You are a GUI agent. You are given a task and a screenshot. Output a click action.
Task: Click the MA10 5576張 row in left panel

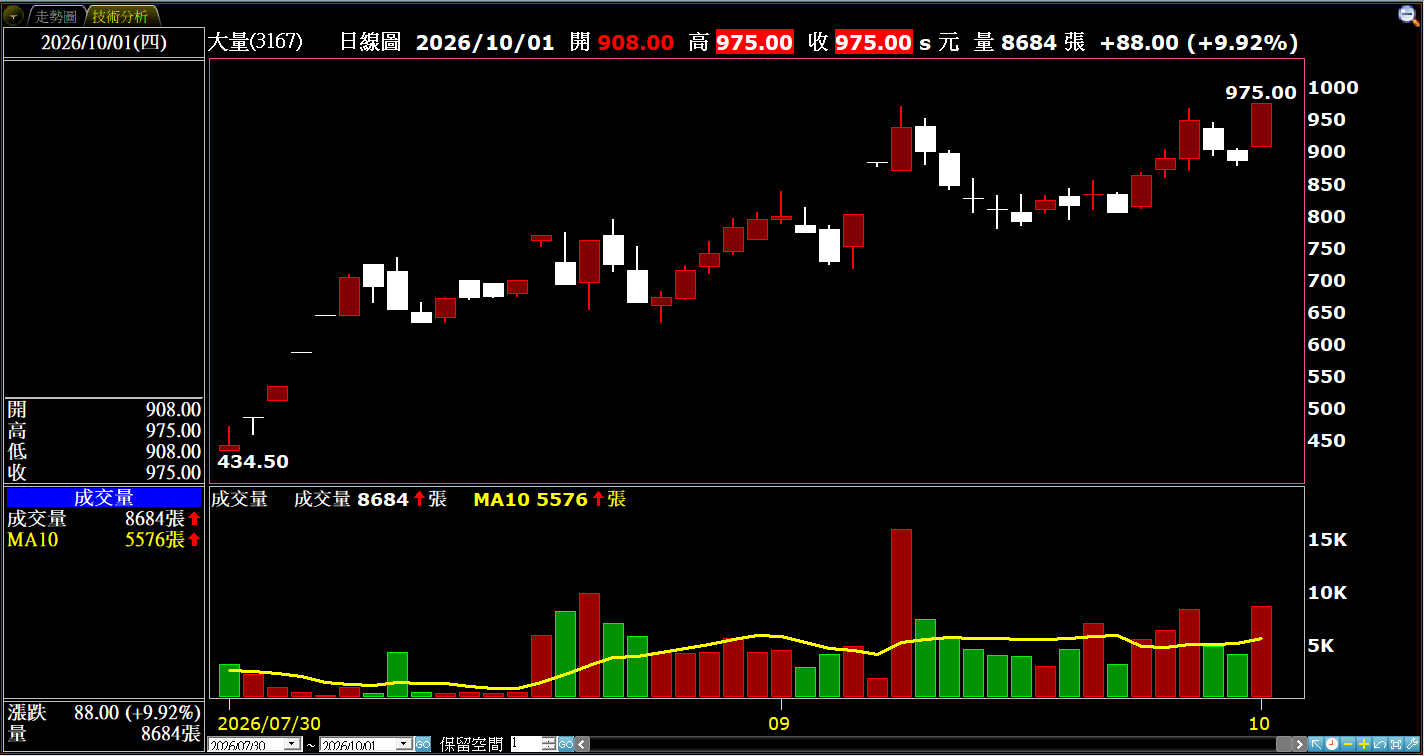click(104, 540)
